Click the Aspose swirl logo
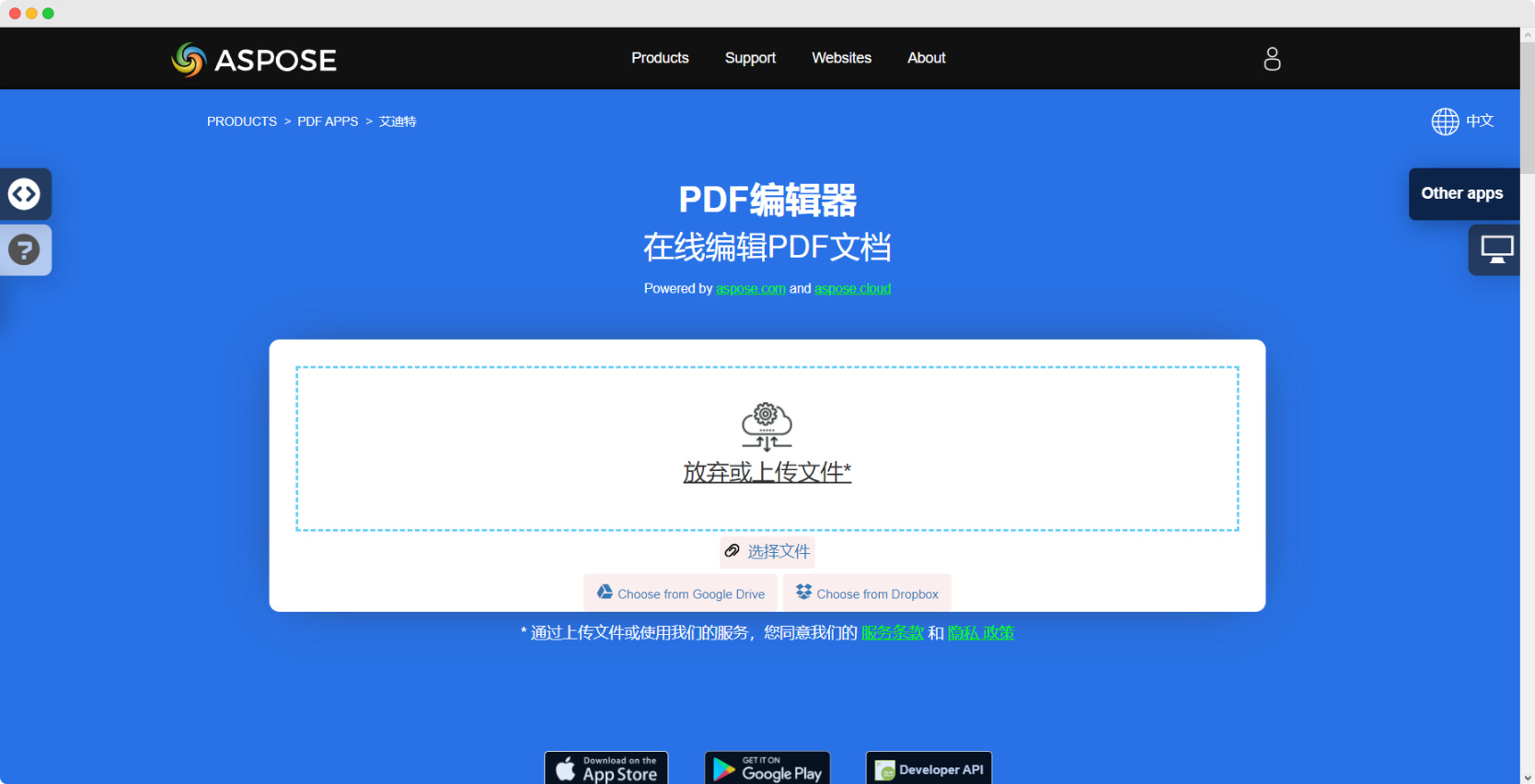Screen dimensions: 1535x784 point(189,60)
